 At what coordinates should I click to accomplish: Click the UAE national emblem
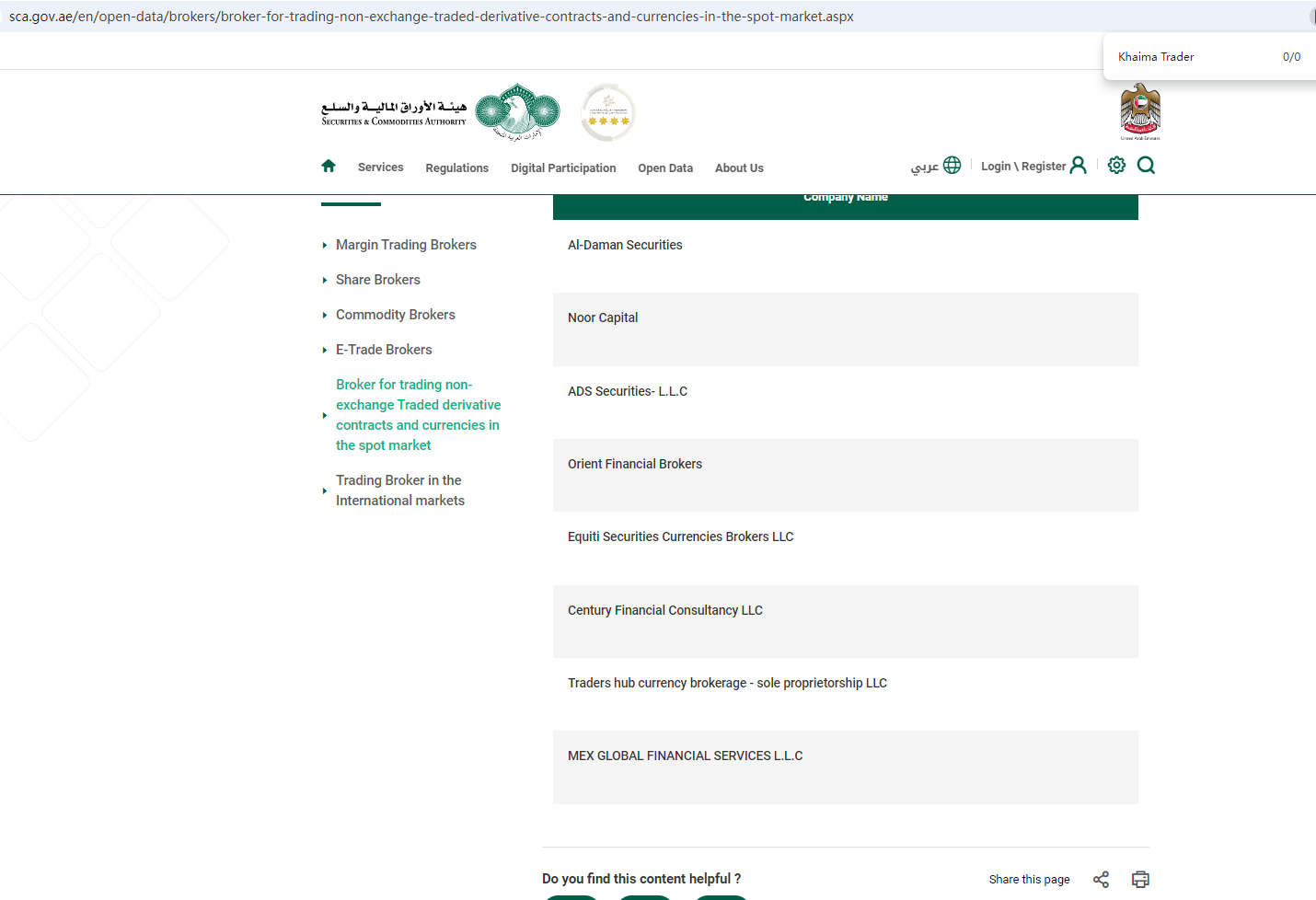tap(1140, 111)
